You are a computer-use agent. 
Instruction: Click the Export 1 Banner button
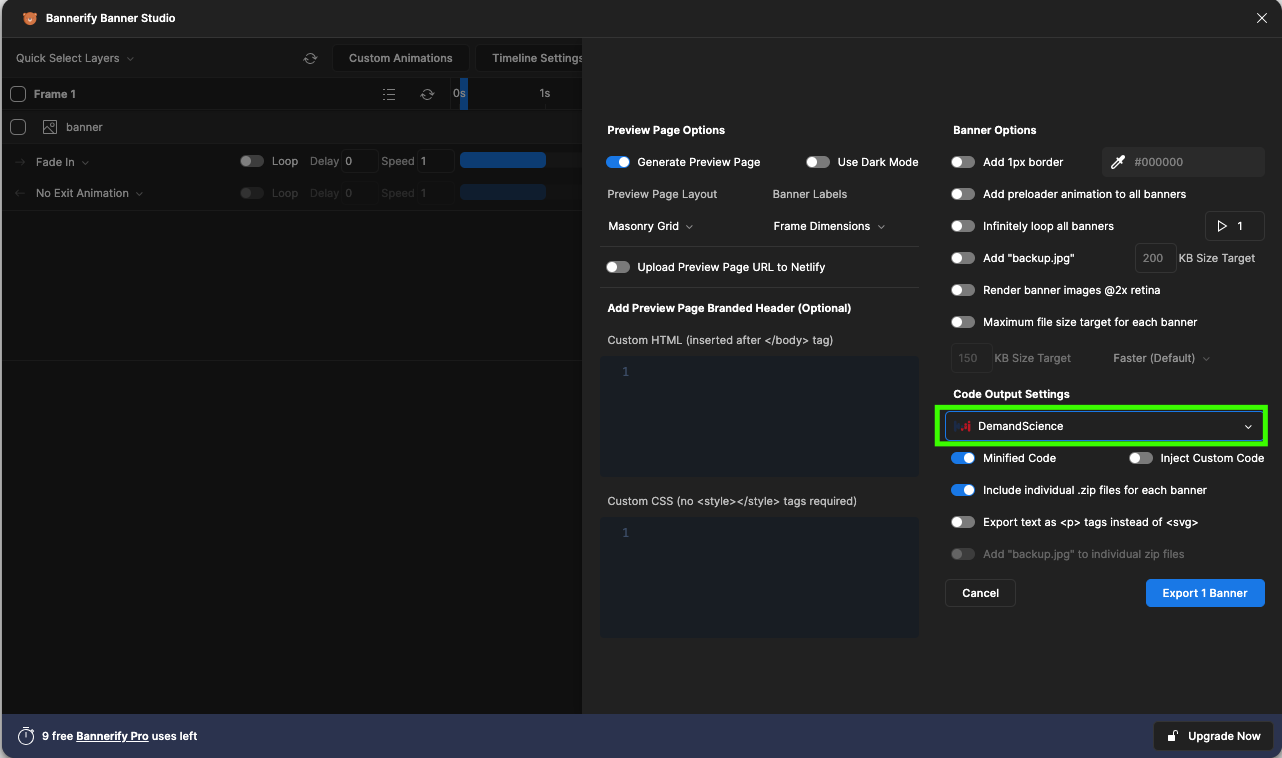point(1204,593)
